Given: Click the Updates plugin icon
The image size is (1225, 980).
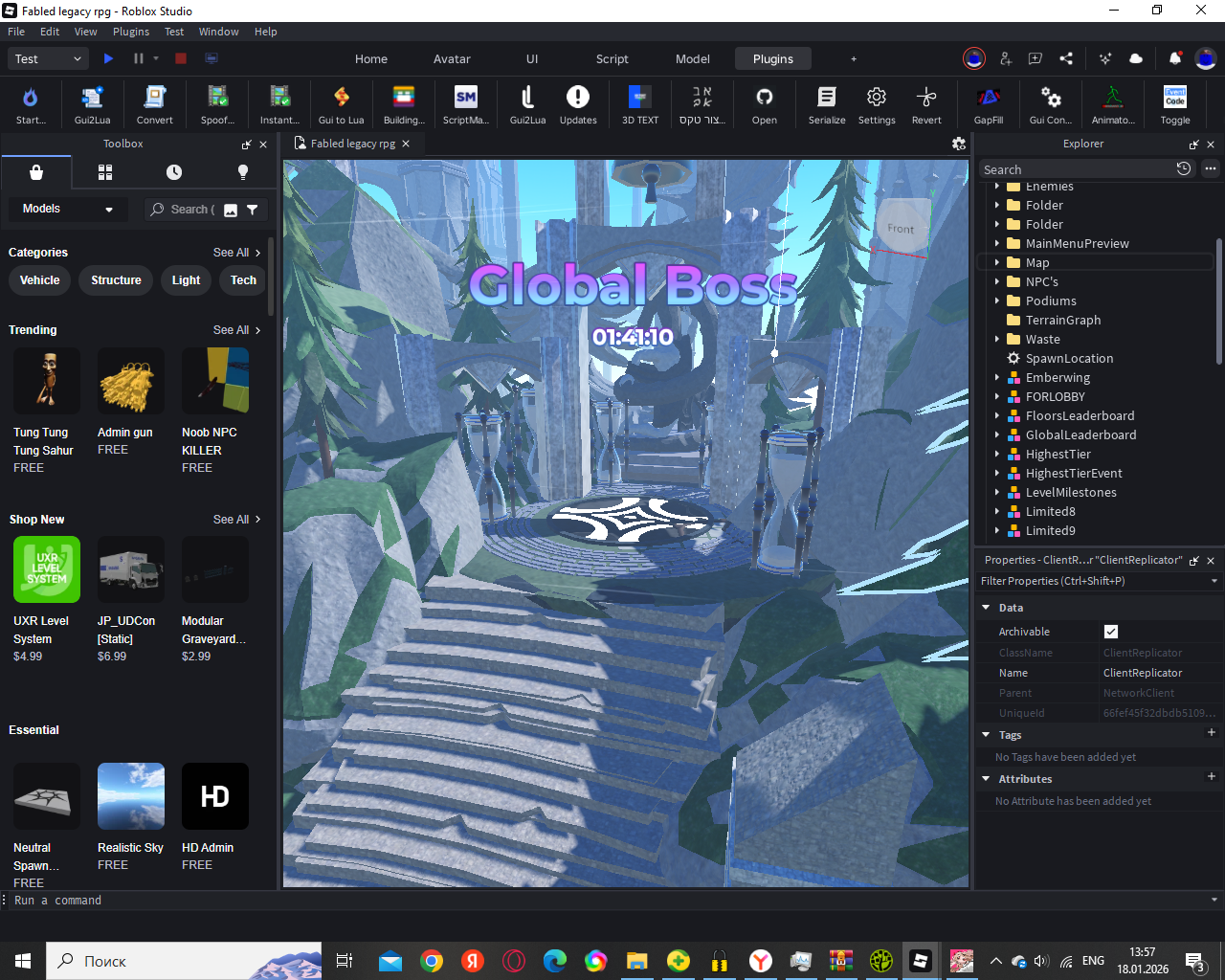Looking at the screenshot, I should (578, 104).
